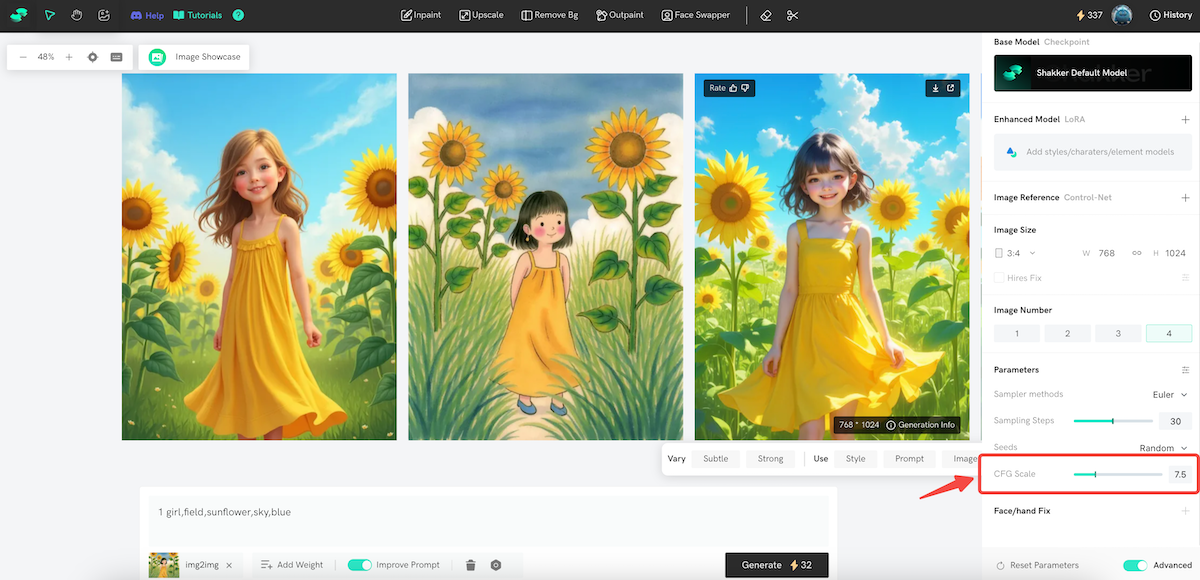
Task: Select the arrow pointer tool
Action: (x=49, y=15)
